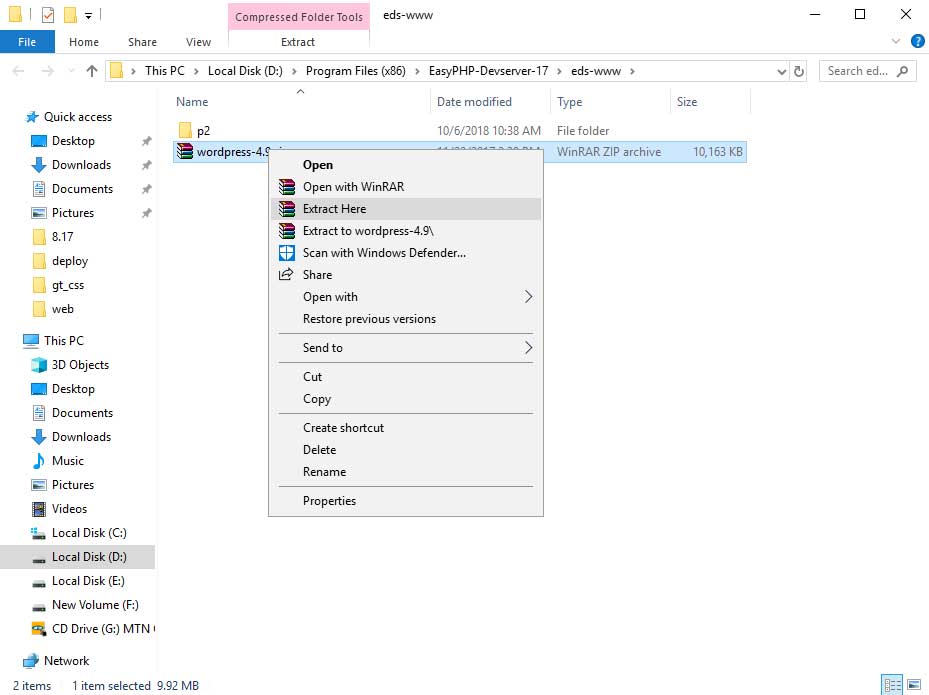
Task: Click Cut in the context menu
Action: pyautogui.click(x=406, y=377)
